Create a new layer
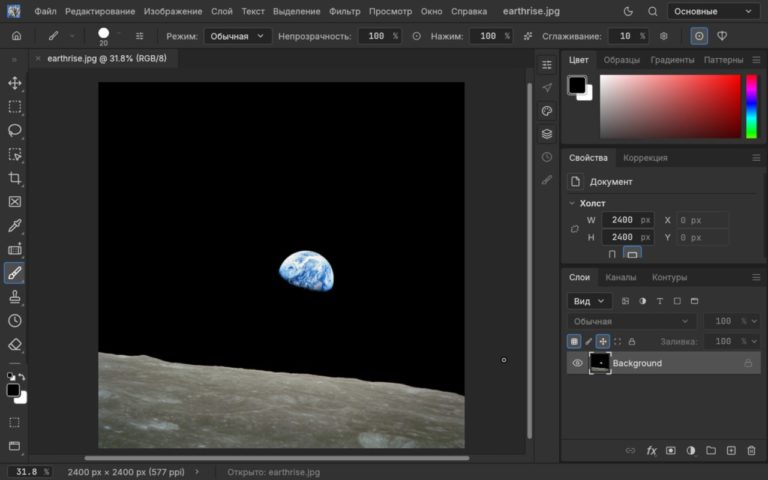The height and width of the screenshot is (480, 768). tap(731, 451)
